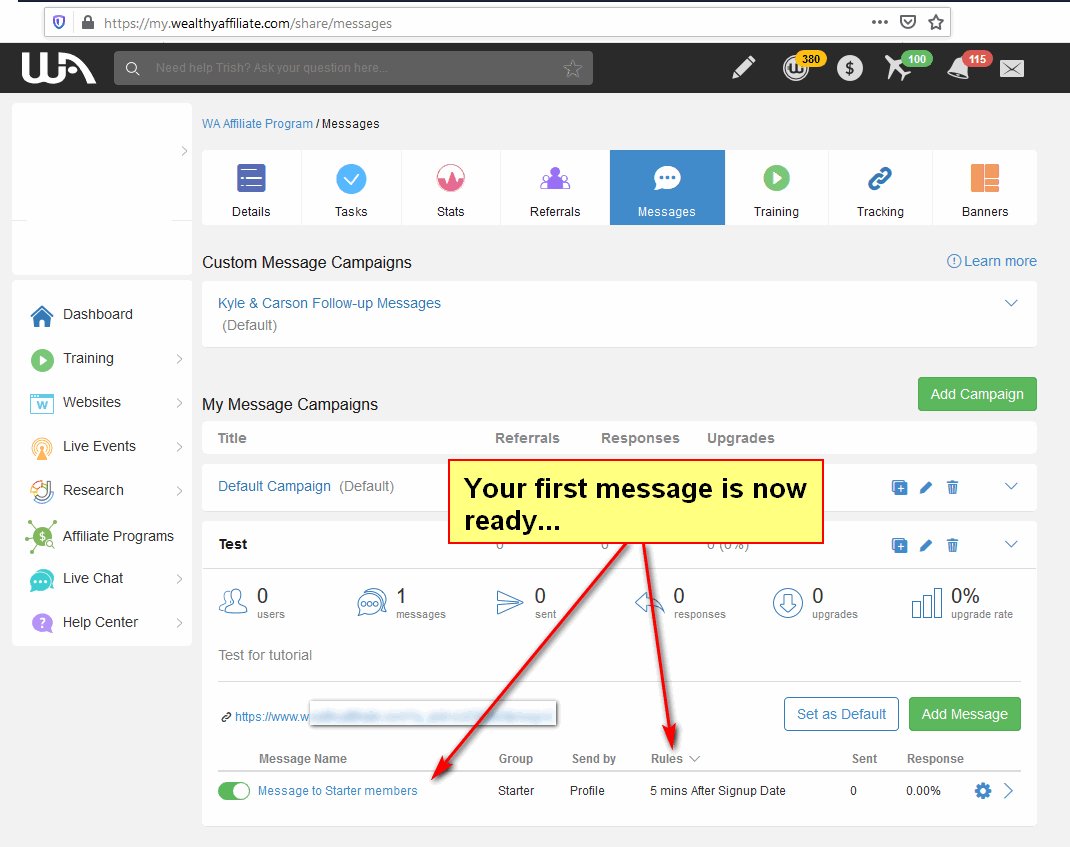The image size is (1070, 847).
Task: Edit the Default Campaign with the pencil icon
Action: pyautogui.click(x=925, y=487)
